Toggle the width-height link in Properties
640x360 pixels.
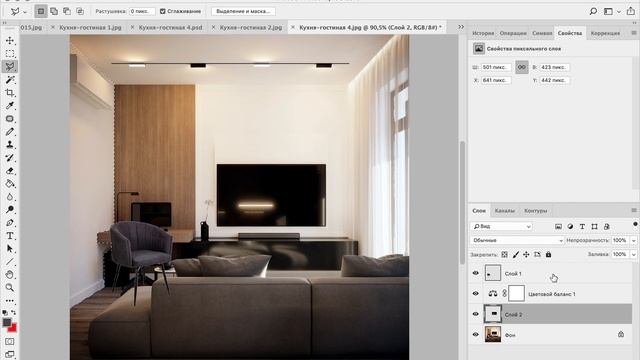pyautogui.click(x=522, y=67)
